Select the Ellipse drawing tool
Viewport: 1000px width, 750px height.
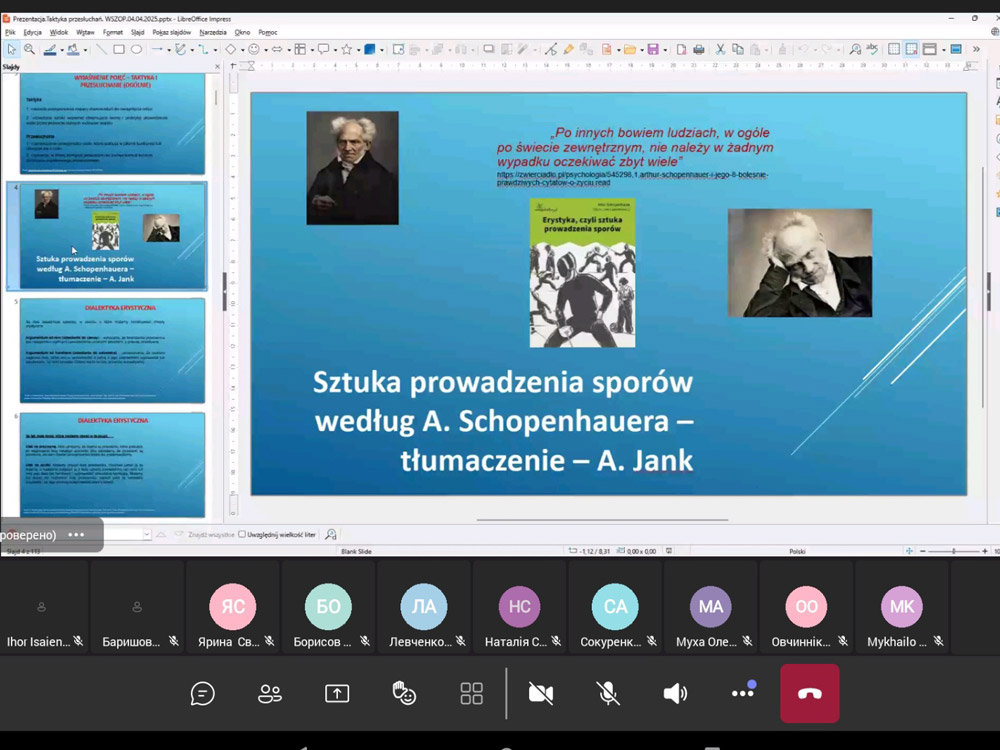tap(136, 49)
